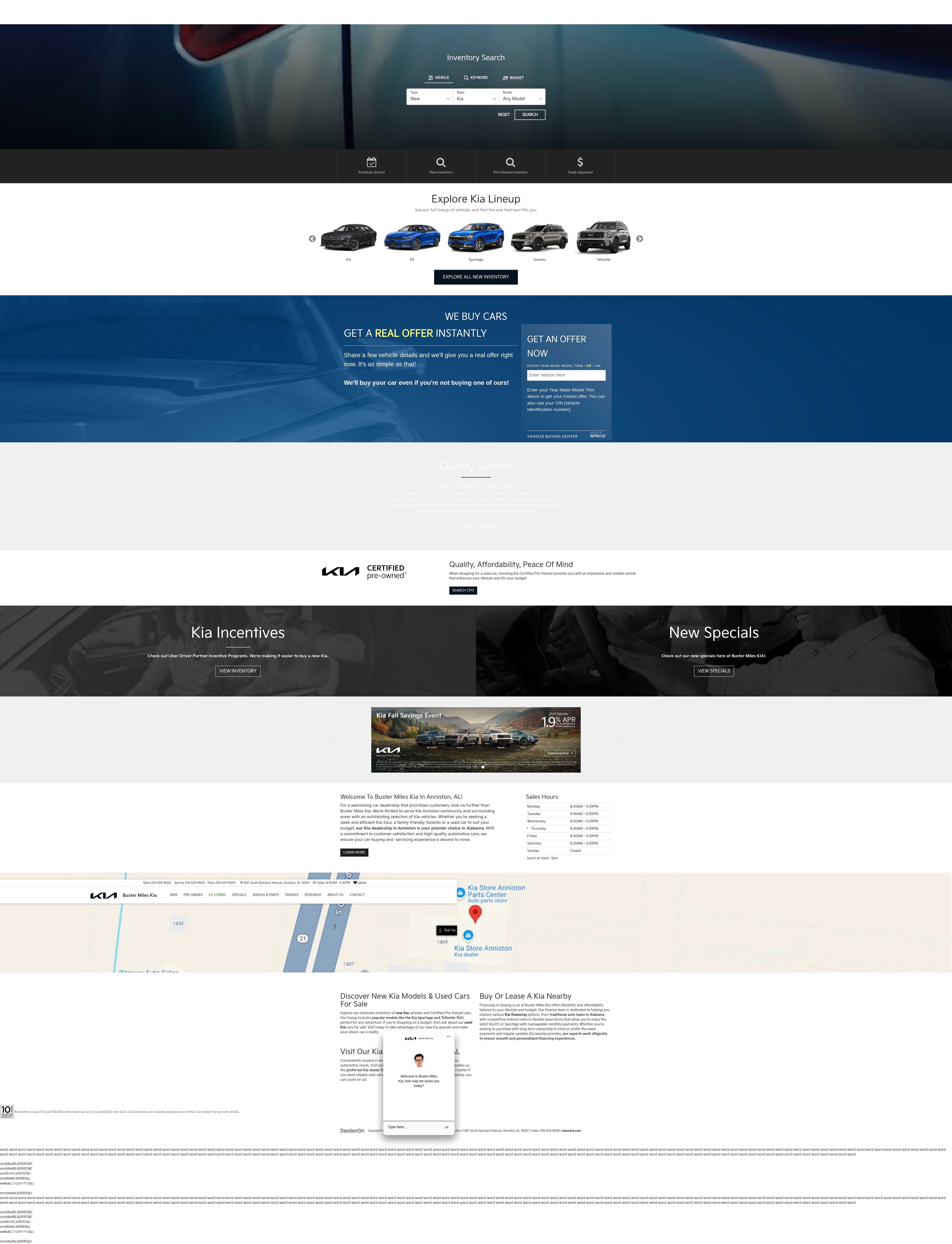Open Pre-Owned Inventory search icon

511,162
